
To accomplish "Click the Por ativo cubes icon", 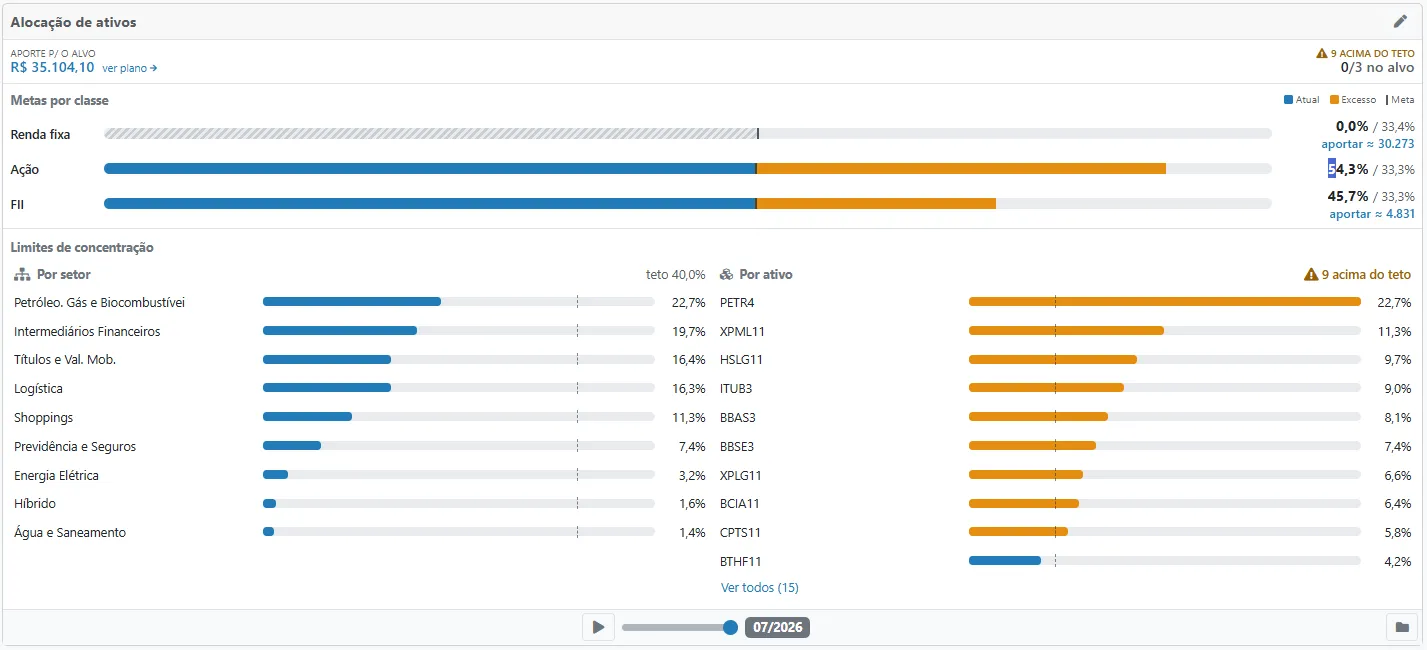I will click(x=727, y=274).
